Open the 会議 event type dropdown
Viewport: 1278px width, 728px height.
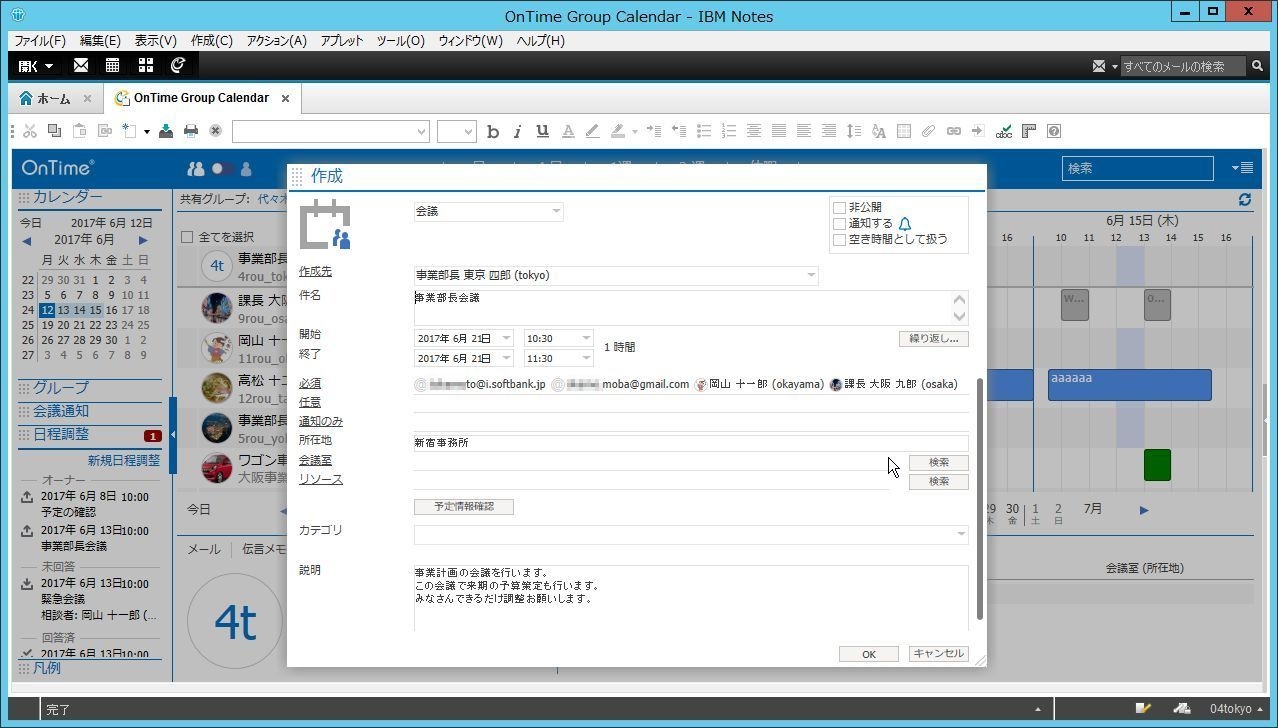pos(556,211)
